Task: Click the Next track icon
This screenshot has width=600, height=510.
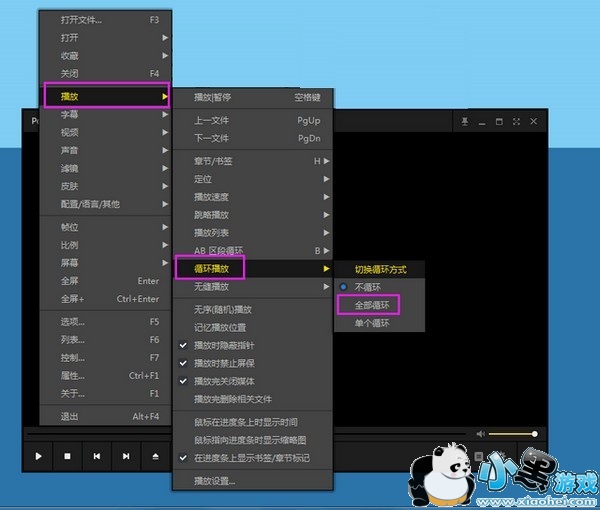Action: pyautogui.click(x=125, y=456)
